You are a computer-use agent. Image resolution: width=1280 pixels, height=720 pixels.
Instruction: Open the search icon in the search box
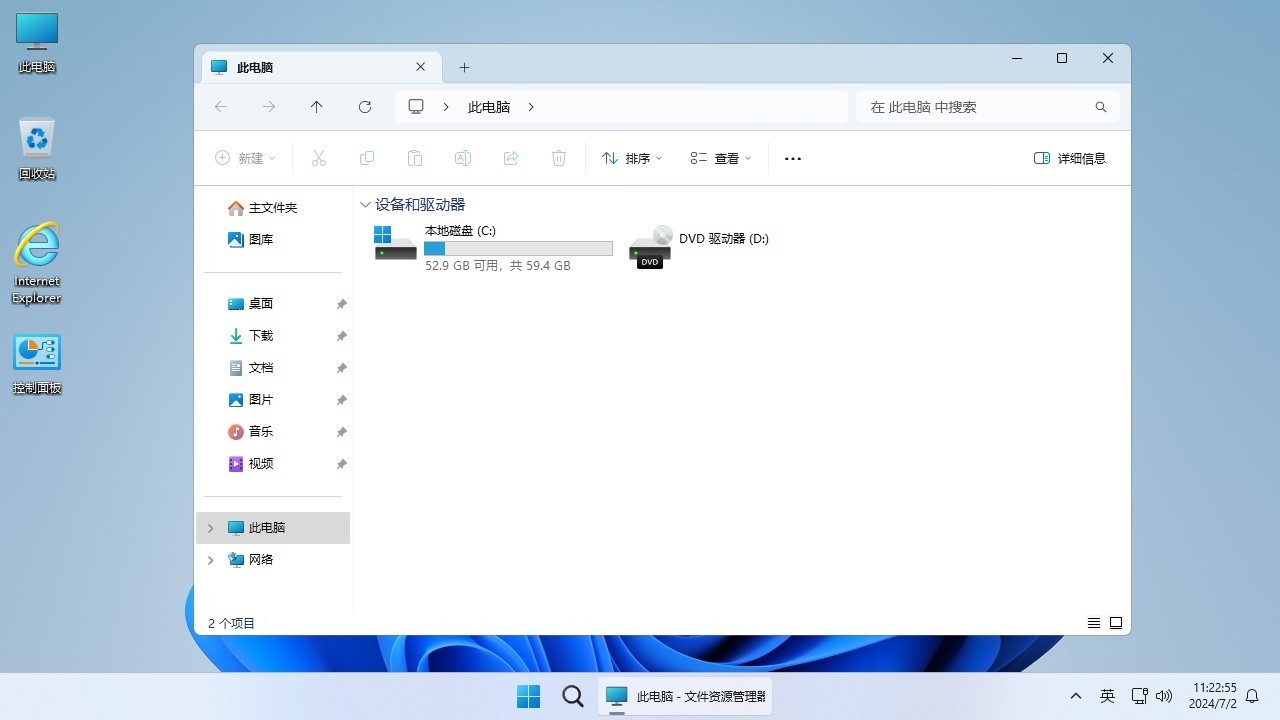pyautogui.click(x=1100, y=107)
